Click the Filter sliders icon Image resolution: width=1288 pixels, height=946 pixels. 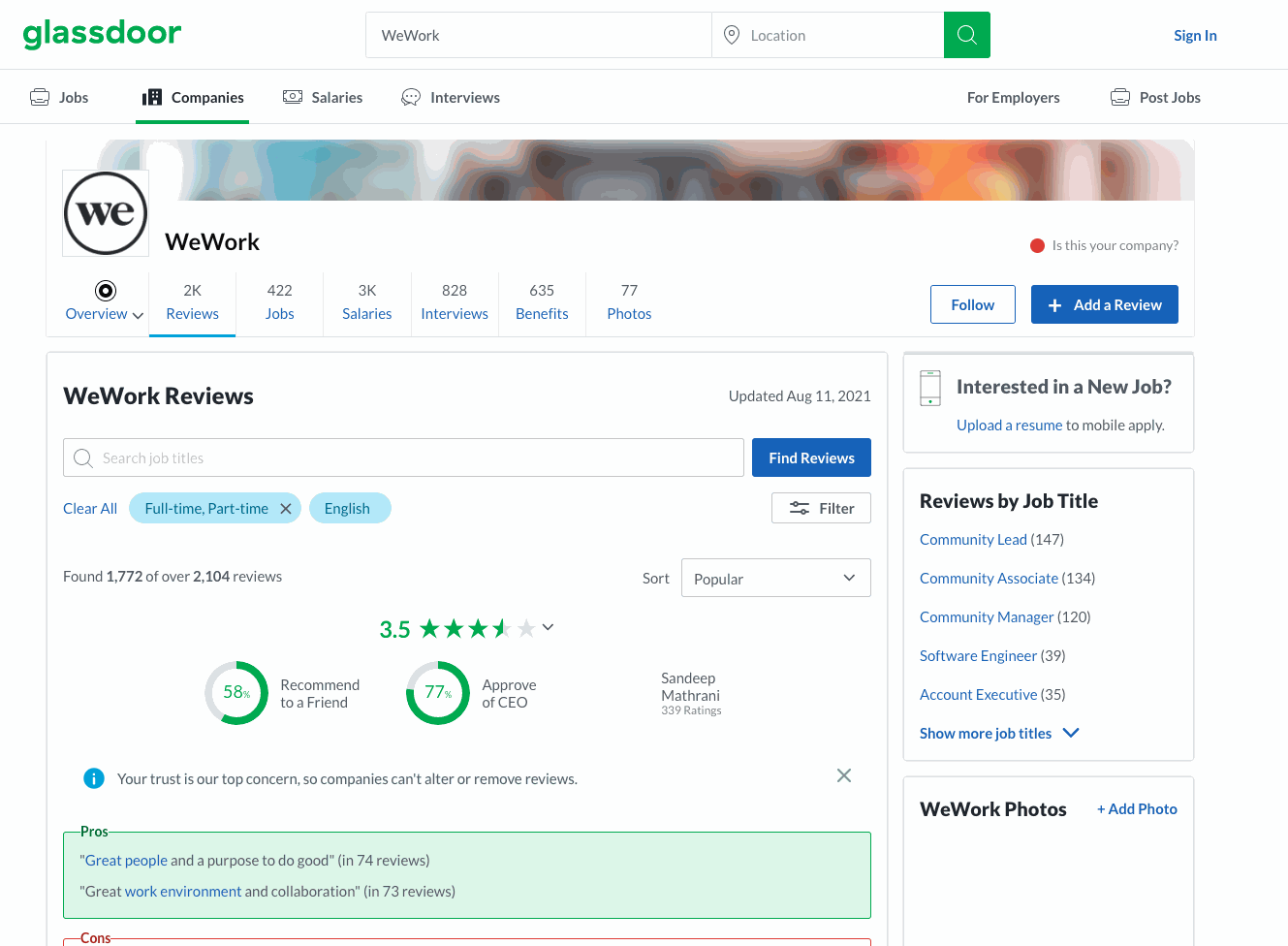800,508
